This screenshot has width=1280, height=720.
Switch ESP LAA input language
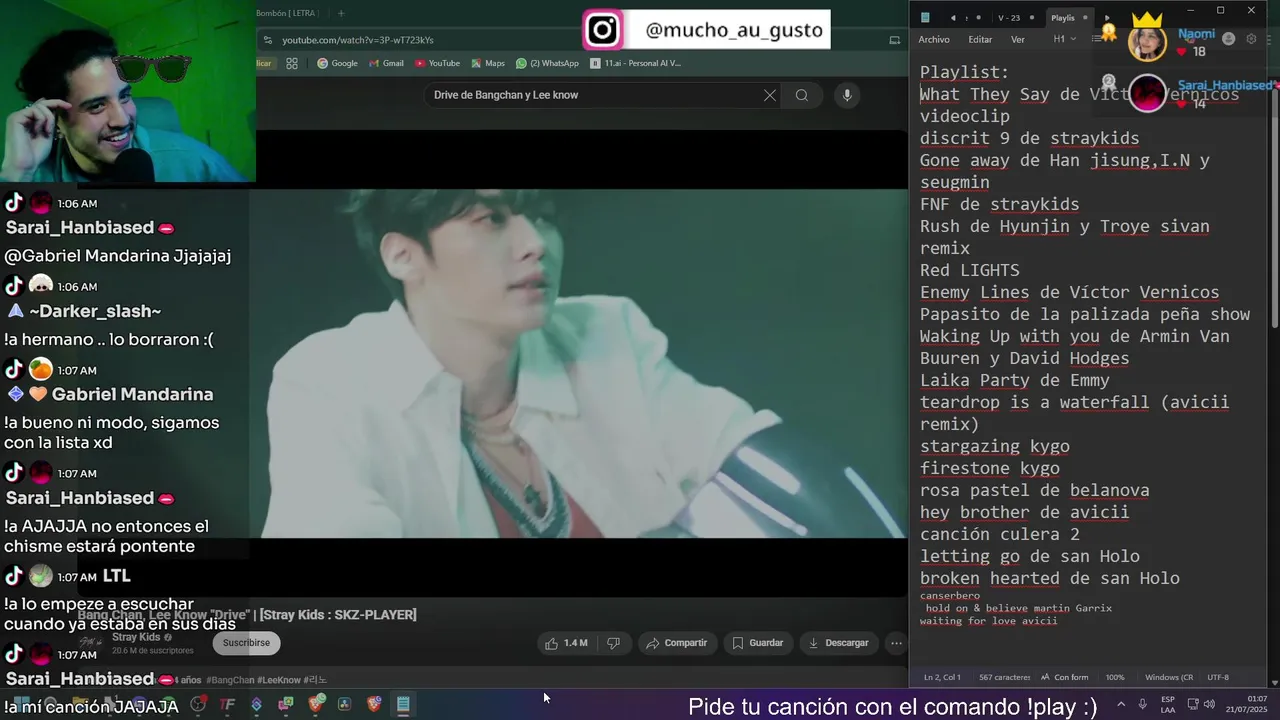[1168, 704]
